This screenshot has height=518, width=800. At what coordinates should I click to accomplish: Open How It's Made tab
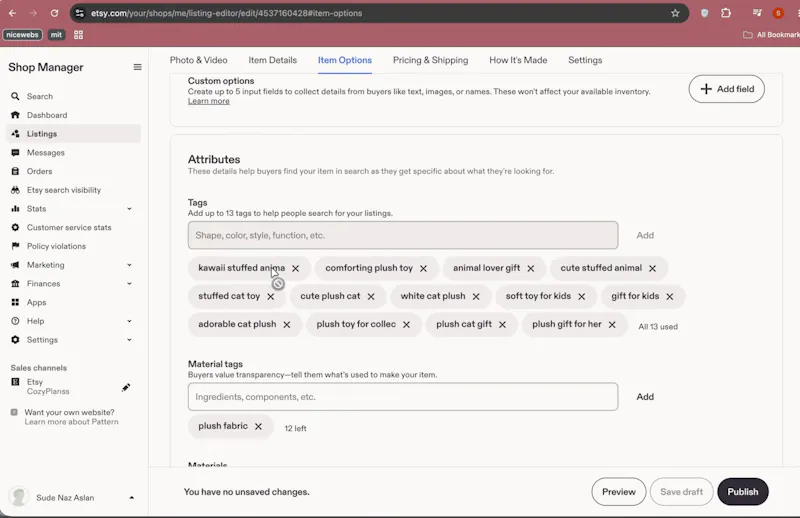(x=518, y=60)
